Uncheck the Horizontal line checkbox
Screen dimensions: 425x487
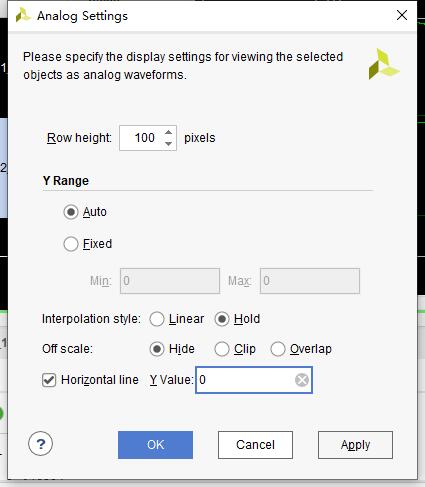click(x=49, y=380)
